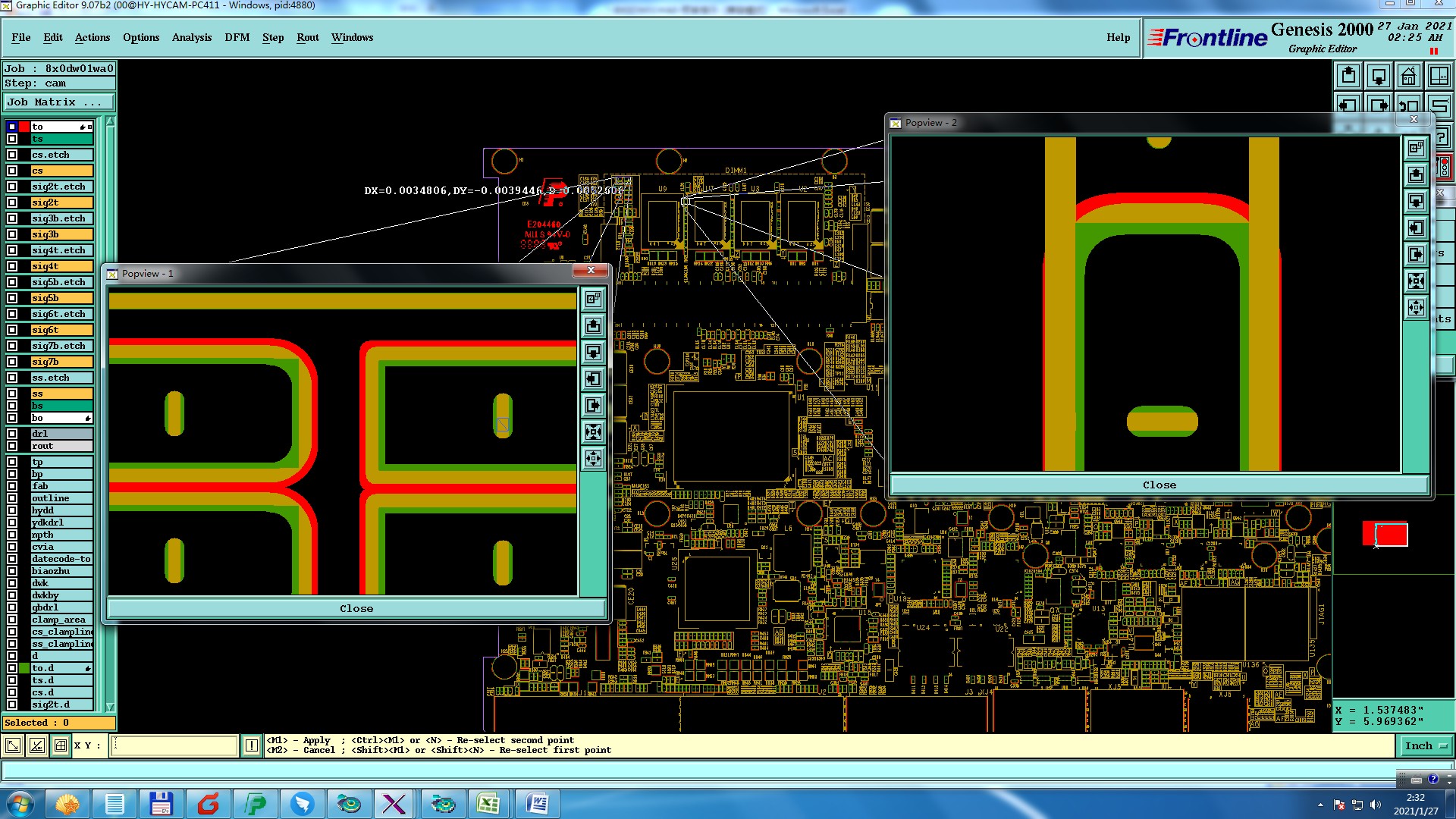The height and width of the screenshot is (819, 1456).
Task: Open the Analysis menu
Action: (191, 37)
